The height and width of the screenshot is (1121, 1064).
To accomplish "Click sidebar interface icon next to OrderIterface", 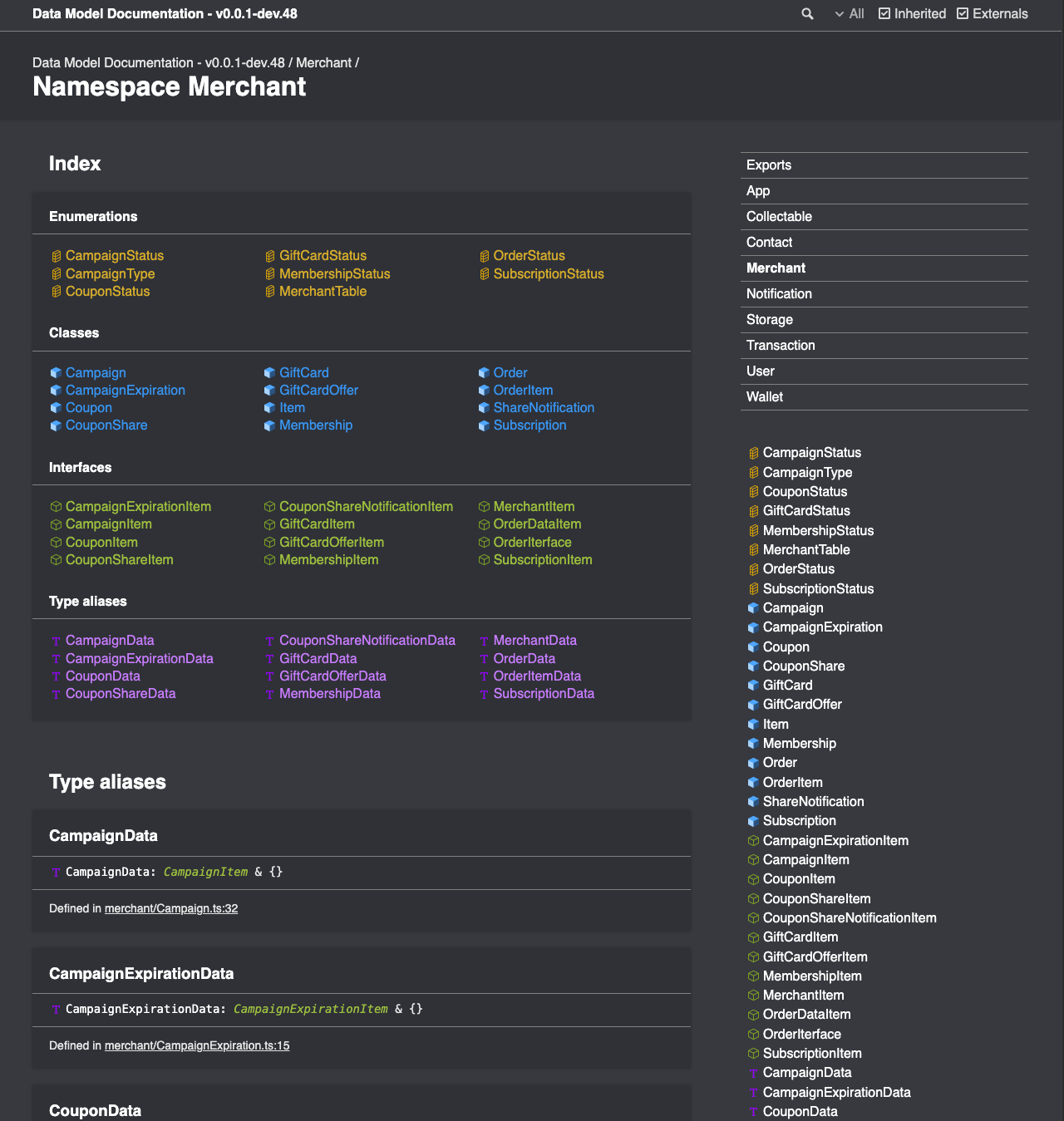I will pos(753,1035).
